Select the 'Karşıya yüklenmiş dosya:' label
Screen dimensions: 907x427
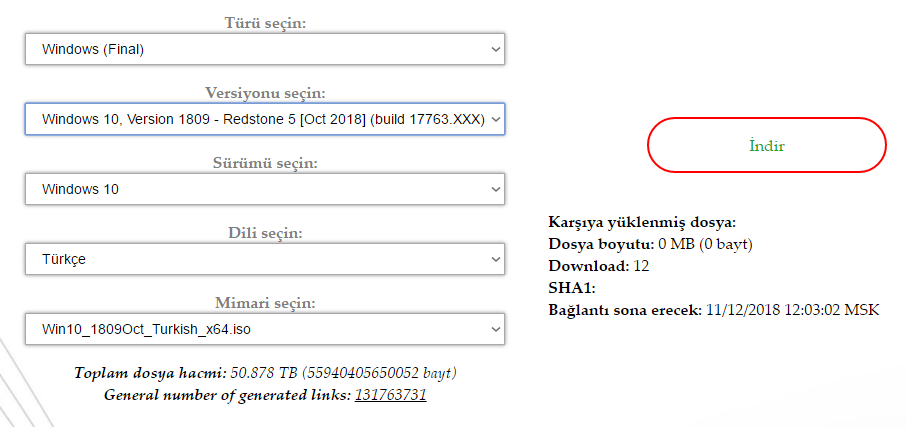coord(642,223)
